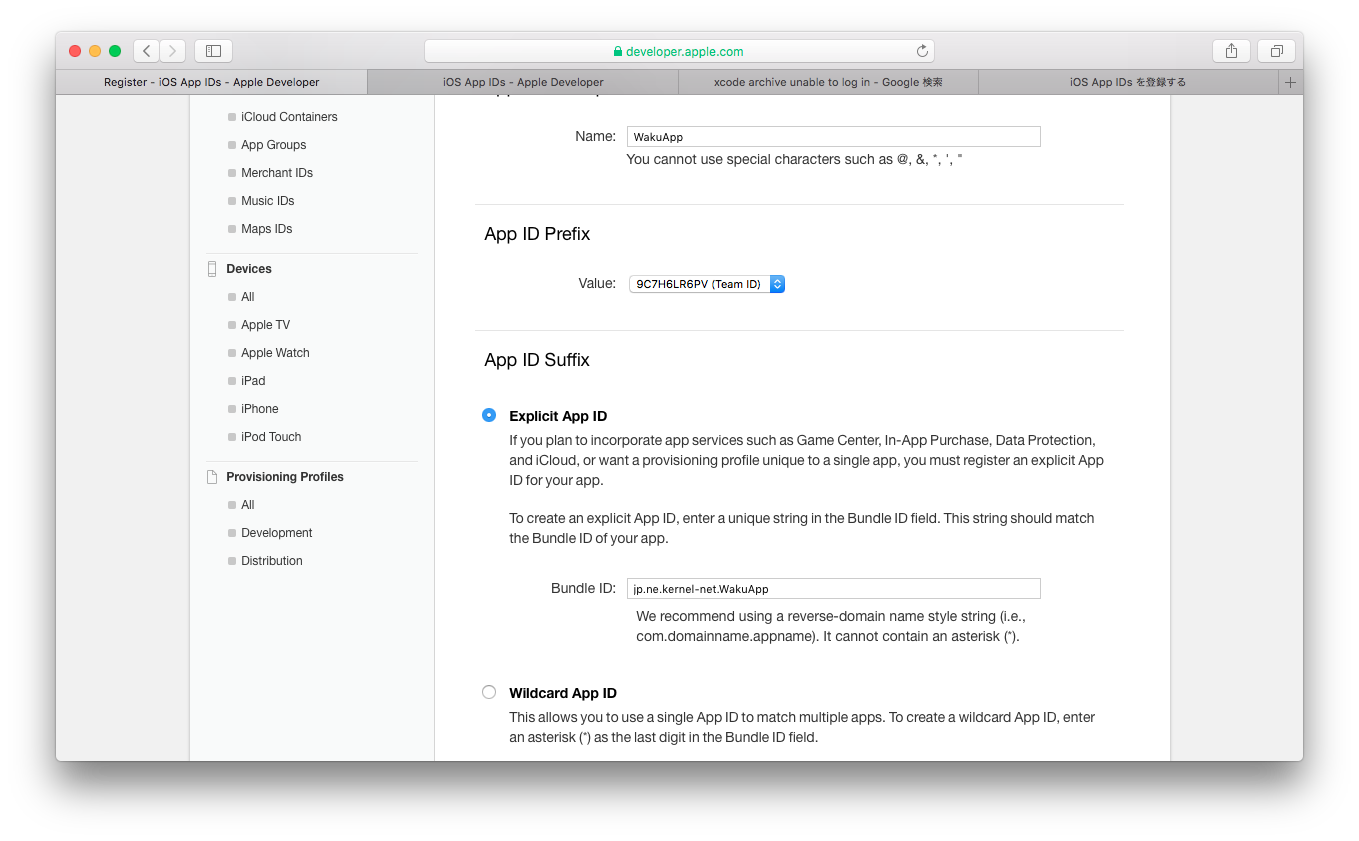Click the Bundle ID input field

[x=833, y=589]
